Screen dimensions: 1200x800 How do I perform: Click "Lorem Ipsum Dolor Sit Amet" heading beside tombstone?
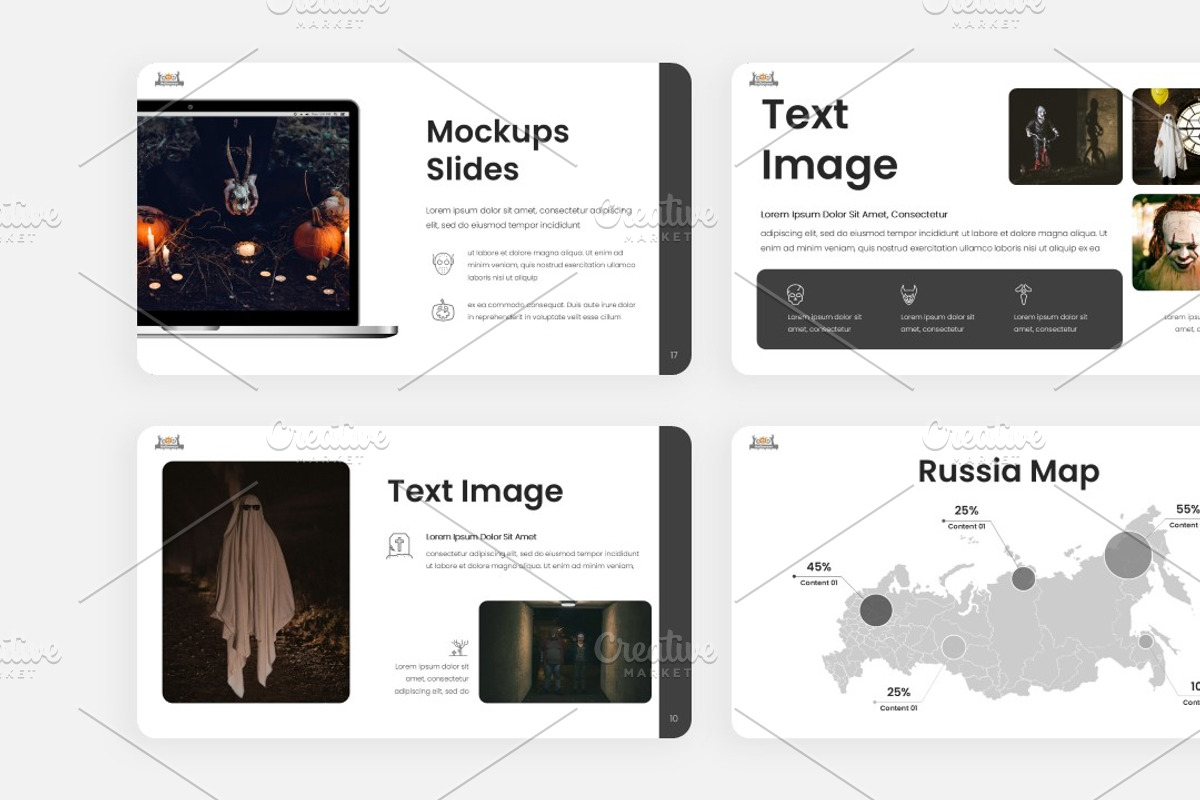(481, 537)
